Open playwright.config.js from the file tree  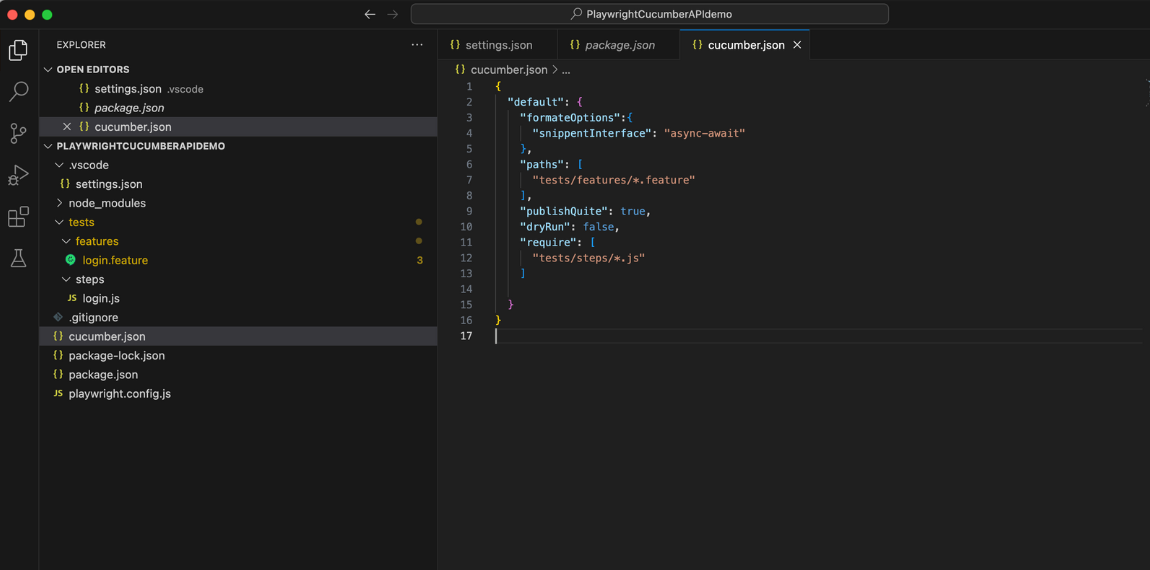click(119, 393)
